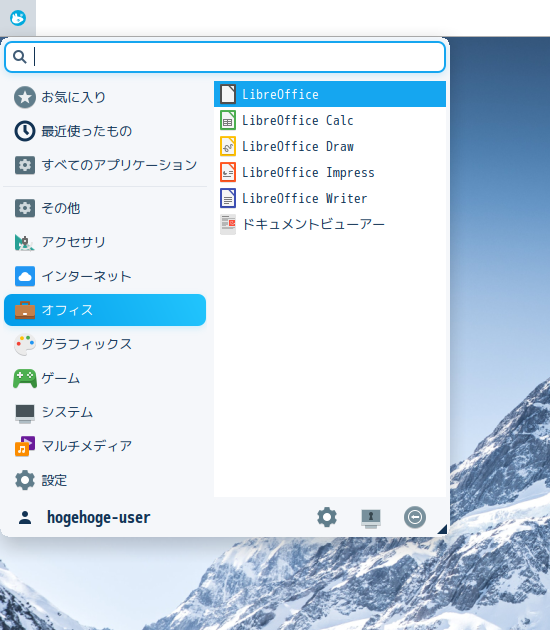The width and height of the screenshot is (550, 630).
Task: Select the ゲーム games category
Action: pyautogui.click(x=105, y=378)
